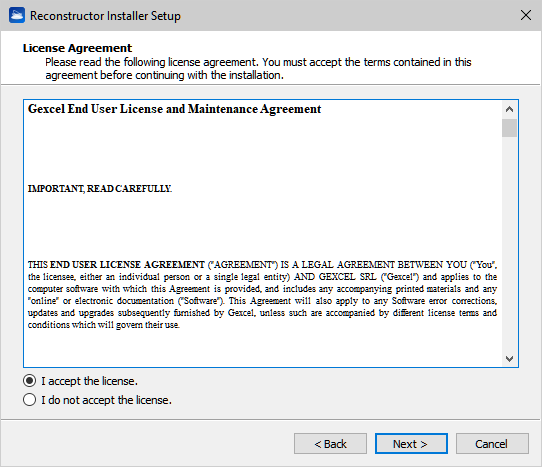Select the "I do not accept the license" radio button
542x467 pixels.
click(29, 400)
